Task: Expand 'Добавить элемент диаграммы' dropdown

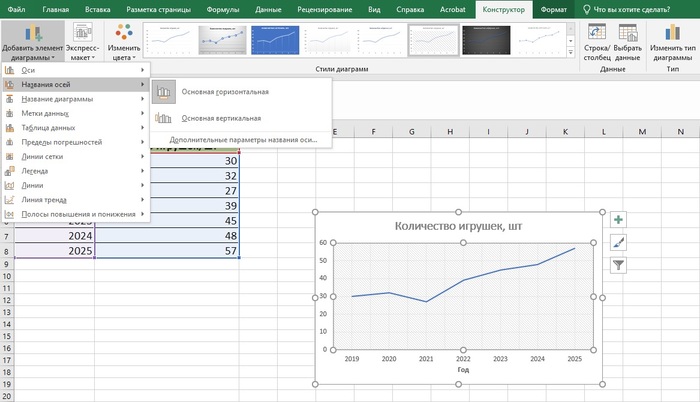Action: click(x=33, y=40)
